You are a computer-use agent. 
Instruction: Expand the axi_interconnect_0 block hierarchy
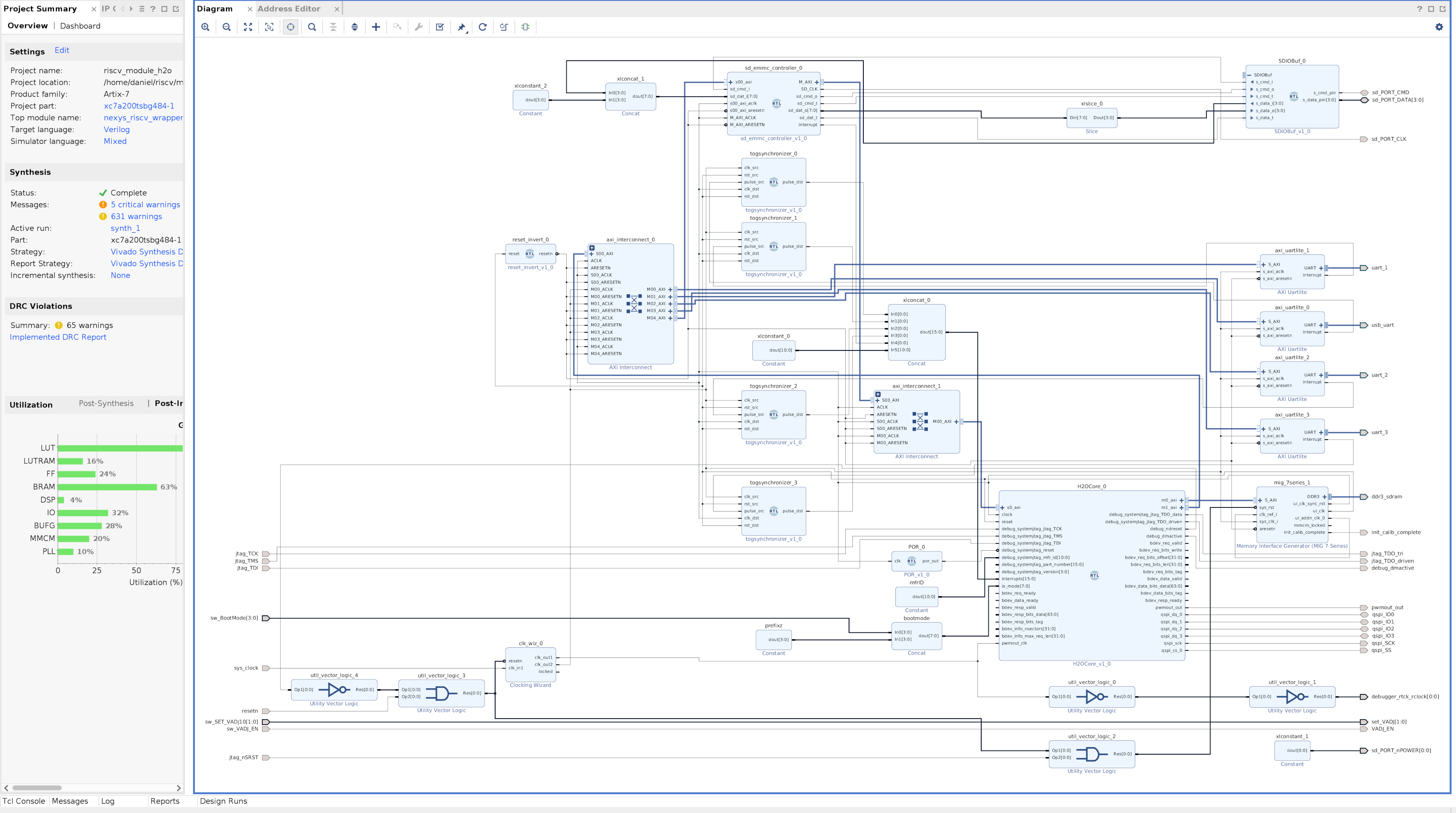[x=592, y=248]
